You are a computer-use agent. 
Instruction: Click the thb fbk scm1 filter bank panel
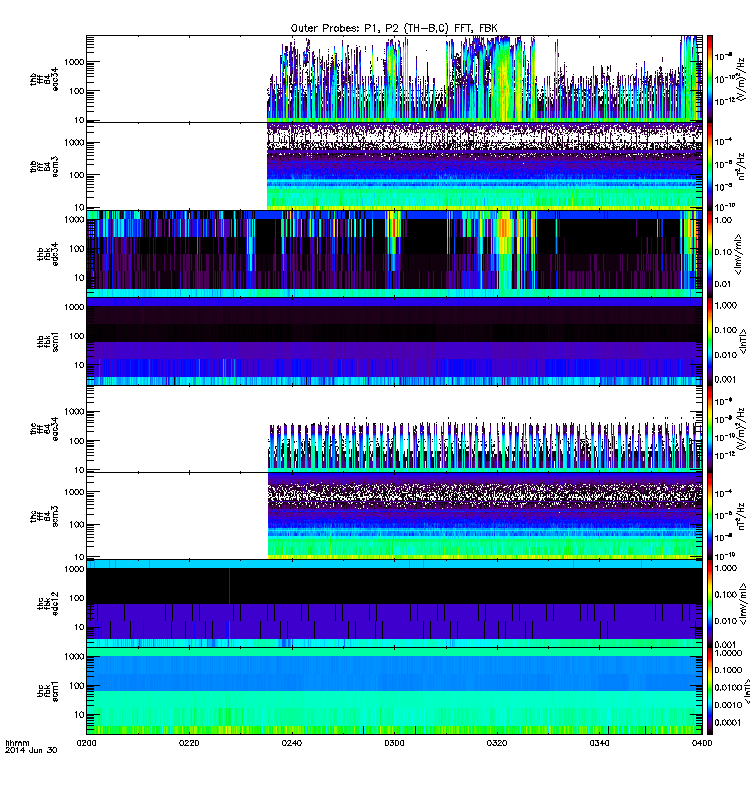pyautogui.click(x=394, y=341)
